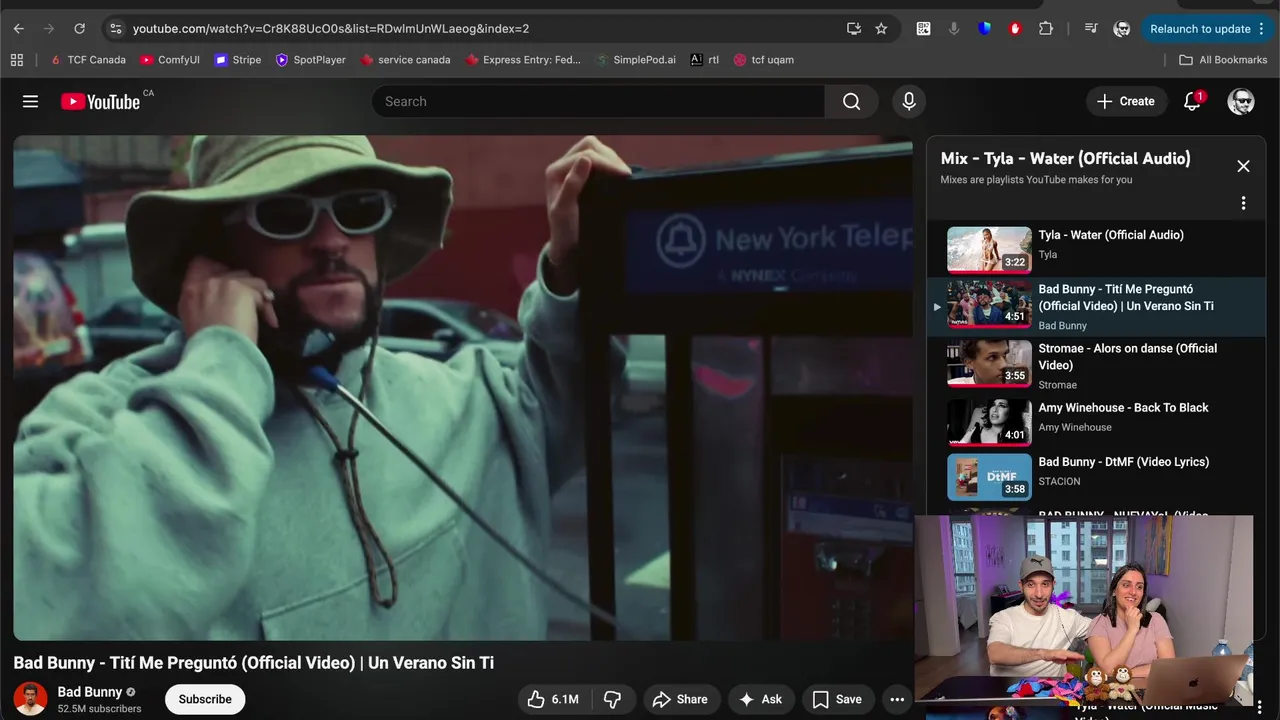
Task: Click the Mix - Tyla - Water playlist title
Action: 1065,158
